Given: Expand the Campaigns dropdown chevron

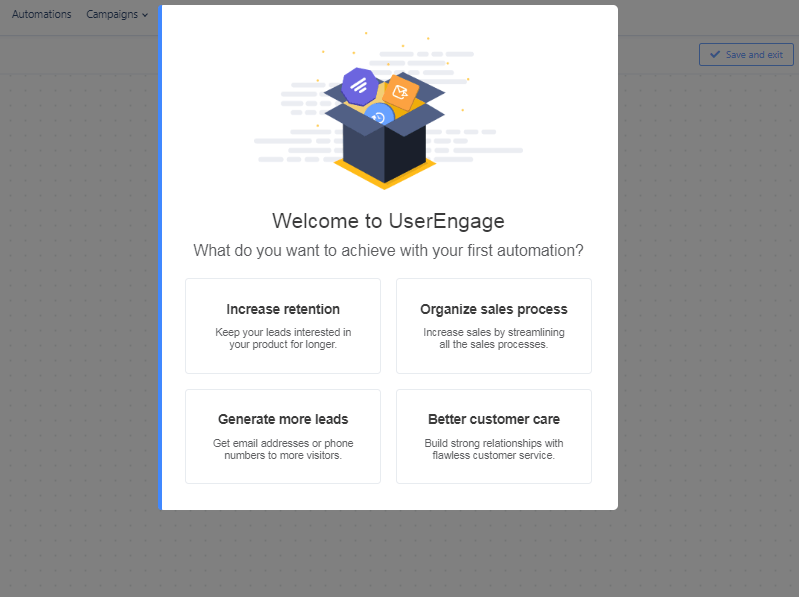Looking at the screenshot, I should [x=145, y=15].
